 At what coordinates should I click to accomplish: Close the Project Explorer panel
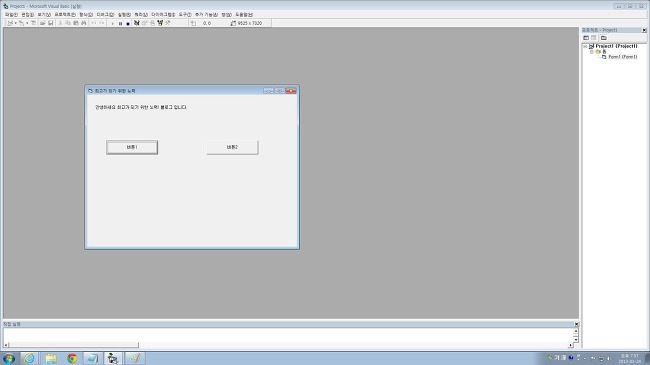click(x=644, y=30)
